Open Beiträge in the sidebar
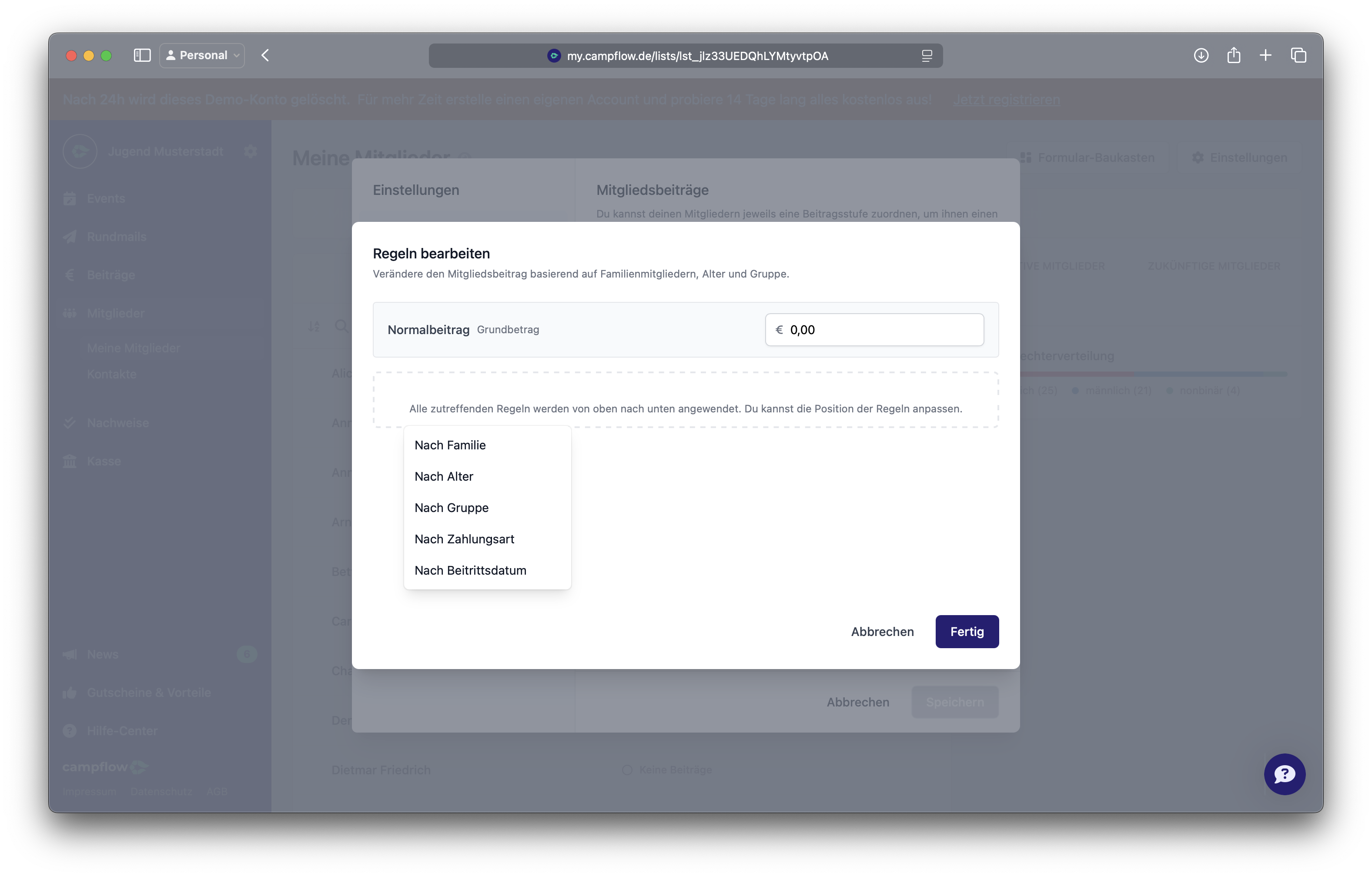The height and width of the screenshot is (877, 1372). 110,274
